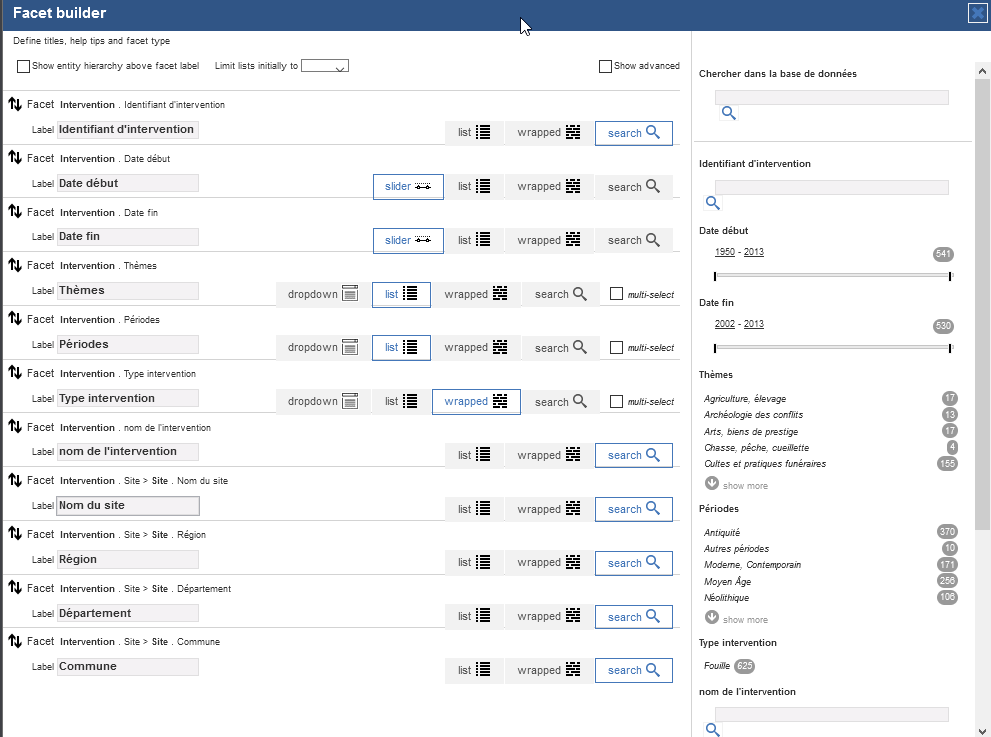
Task: Choose dropdown type for Périodes facet
Action: pyautogui.click(x=322, y=348)
